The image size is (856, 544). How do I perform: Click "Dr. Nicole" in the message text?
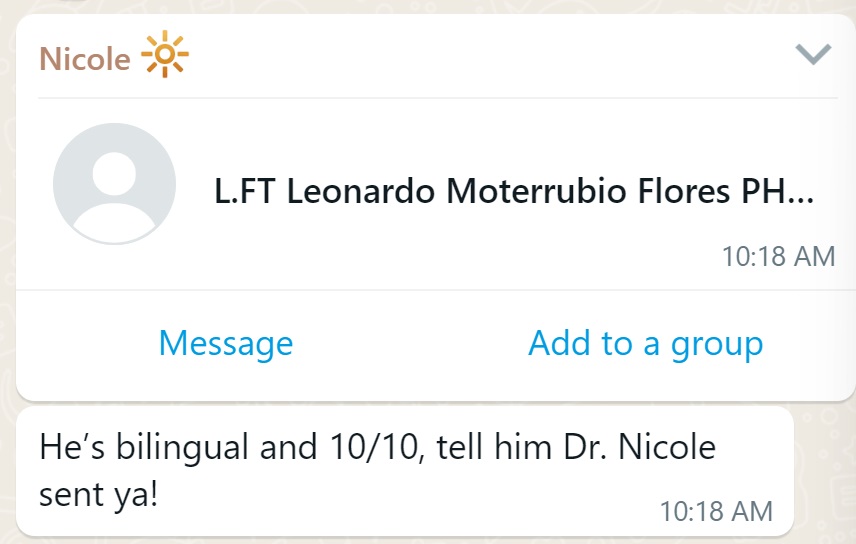point(639,447)
